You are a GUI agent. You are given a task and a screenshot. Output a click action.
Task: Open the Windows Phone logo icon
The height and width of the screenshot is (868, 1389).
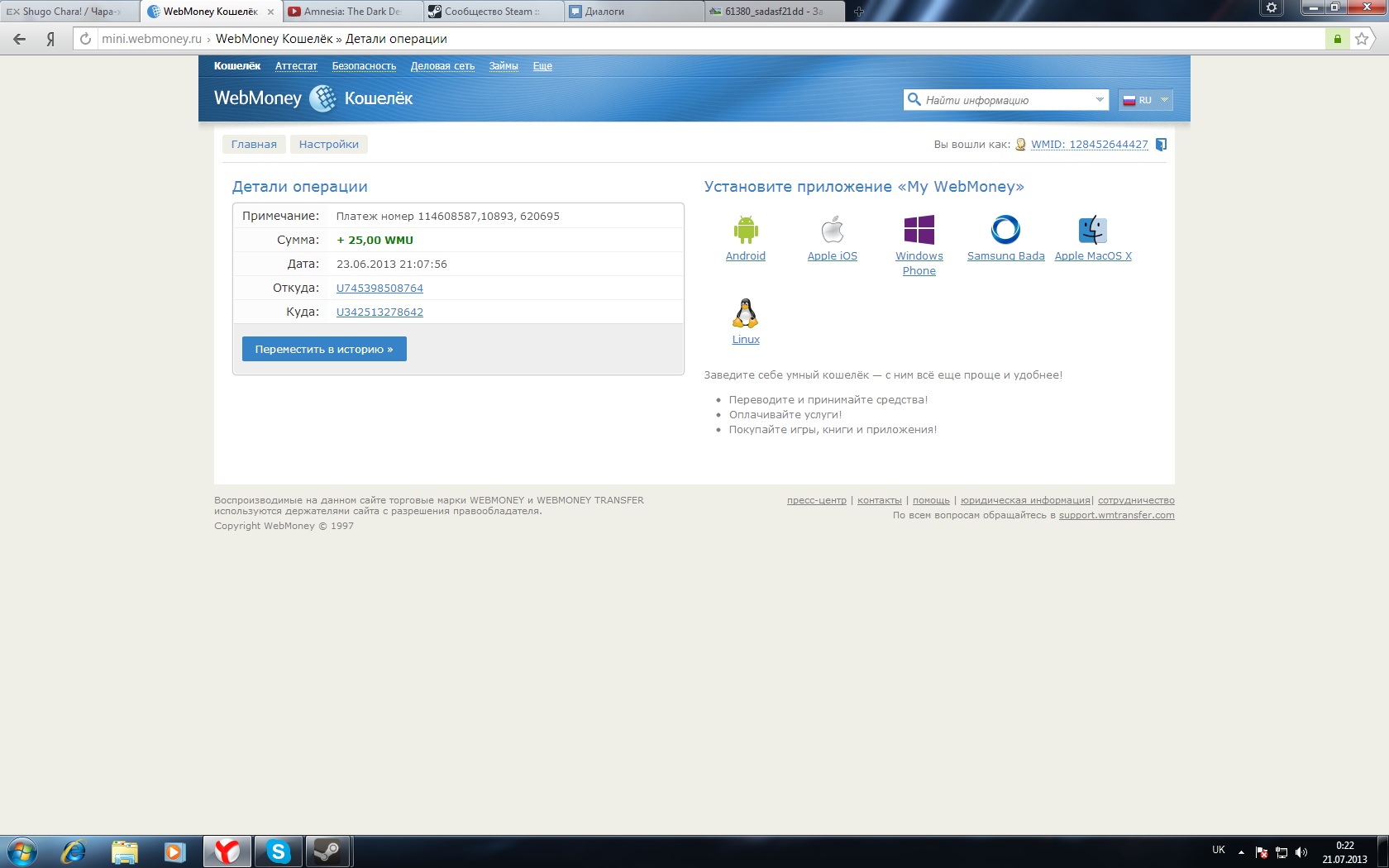[x=919, y=229]
